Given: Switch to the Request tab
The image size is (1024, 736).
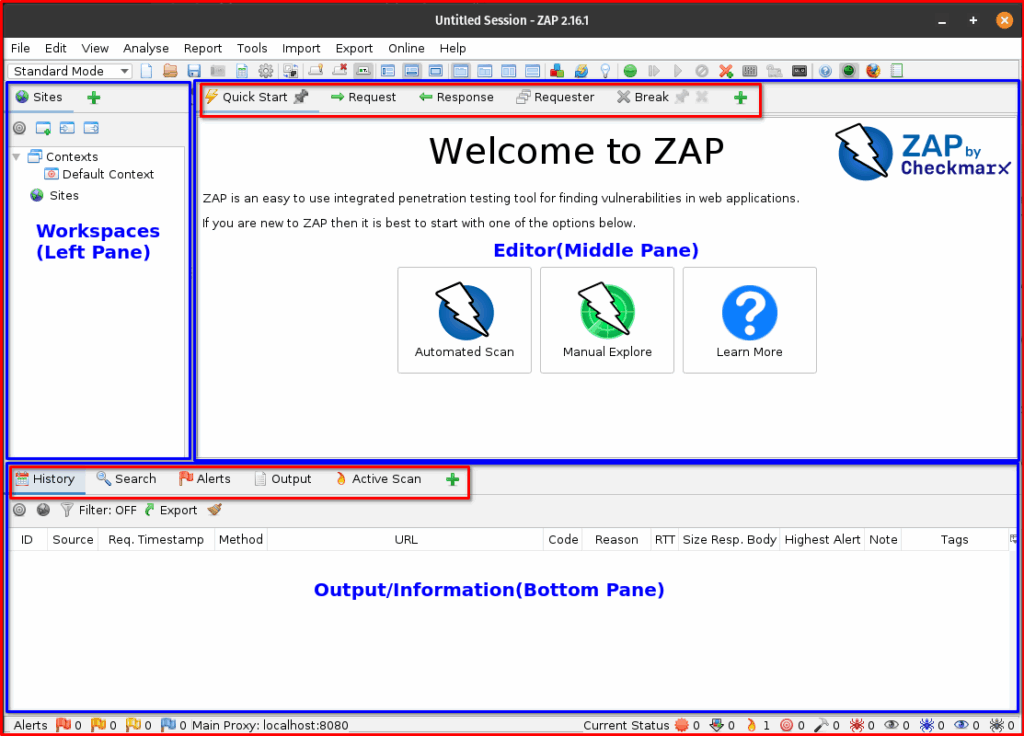Looking at the screenshot, I should (x=363, y=97).
